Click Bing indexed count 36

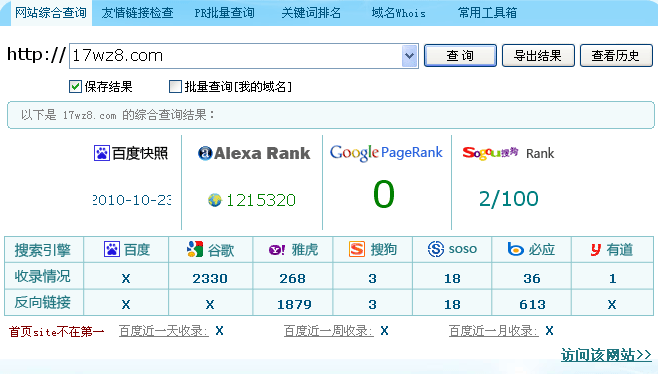click(532, 279)
